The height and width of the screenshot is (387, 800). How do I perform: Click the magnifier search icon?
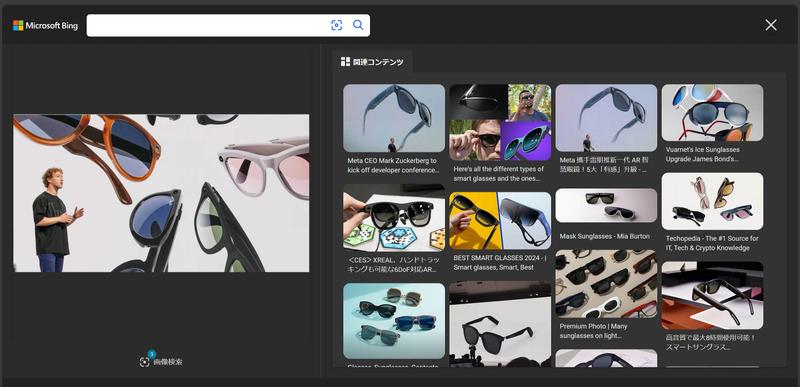[358, 25]
